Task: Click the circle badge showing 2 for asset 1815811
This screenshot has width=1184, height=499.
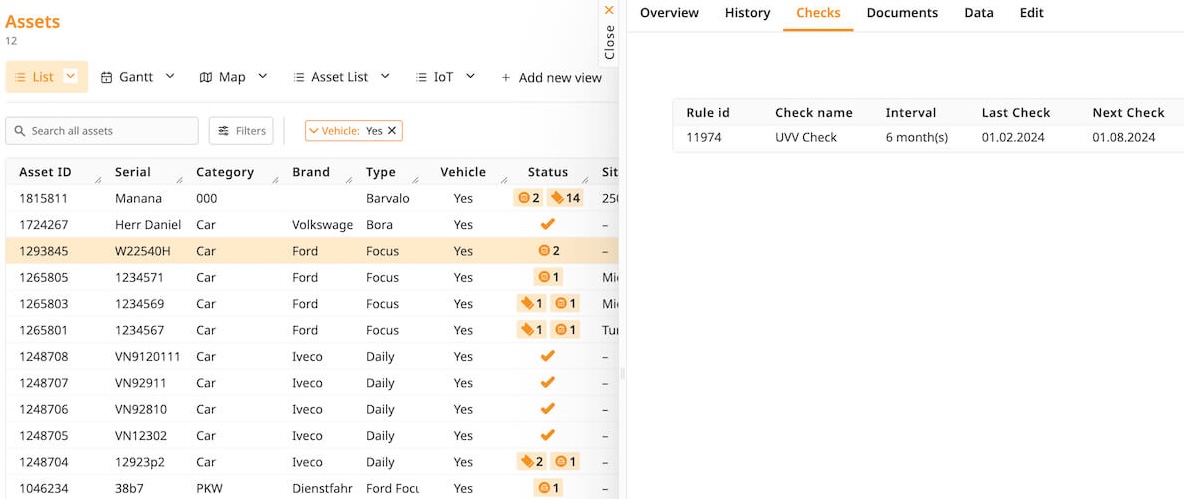Action: (x=529, y=198)
